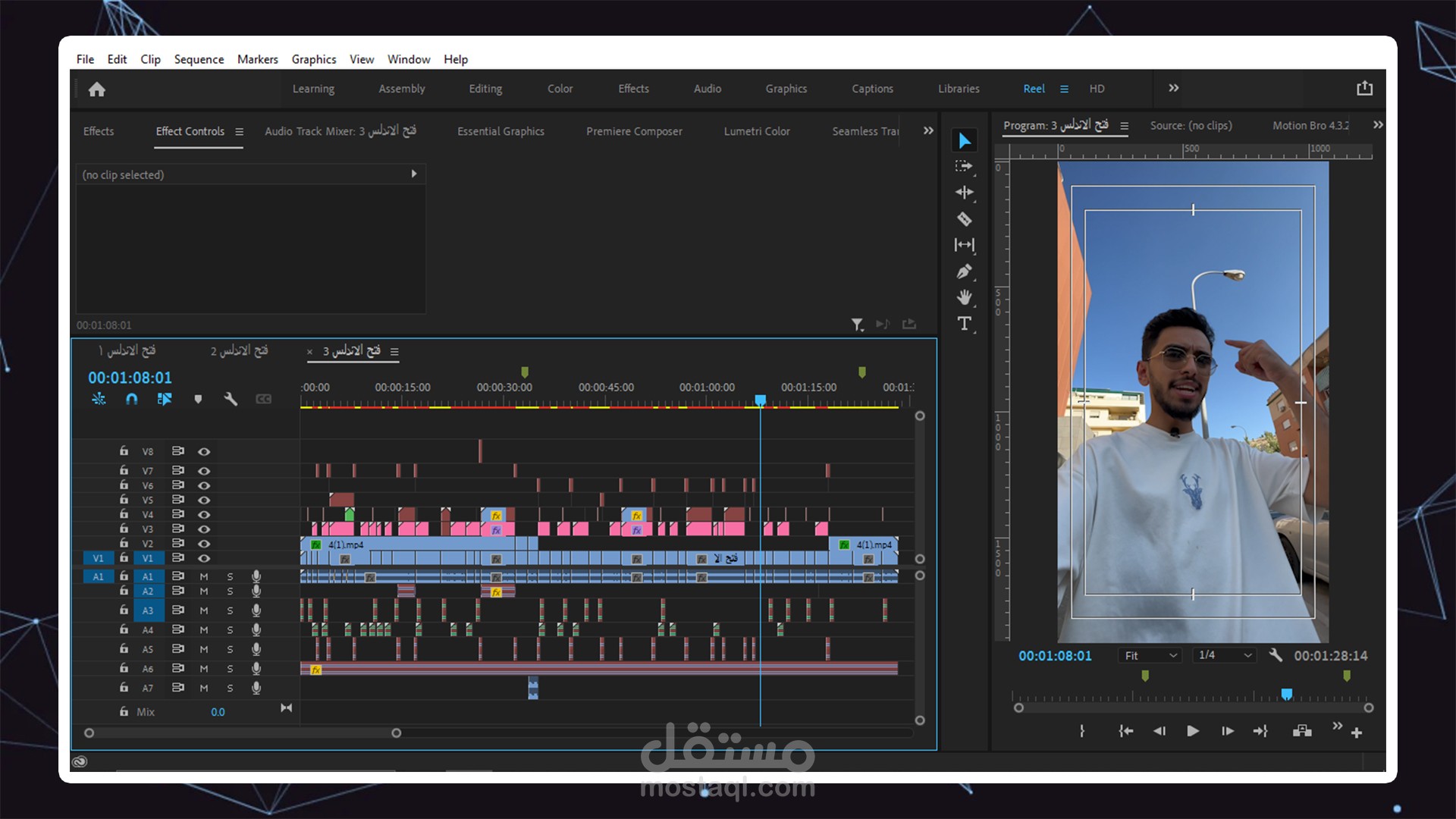
Task: Select the Track Select Forward tool
Action: coord(964,166)
